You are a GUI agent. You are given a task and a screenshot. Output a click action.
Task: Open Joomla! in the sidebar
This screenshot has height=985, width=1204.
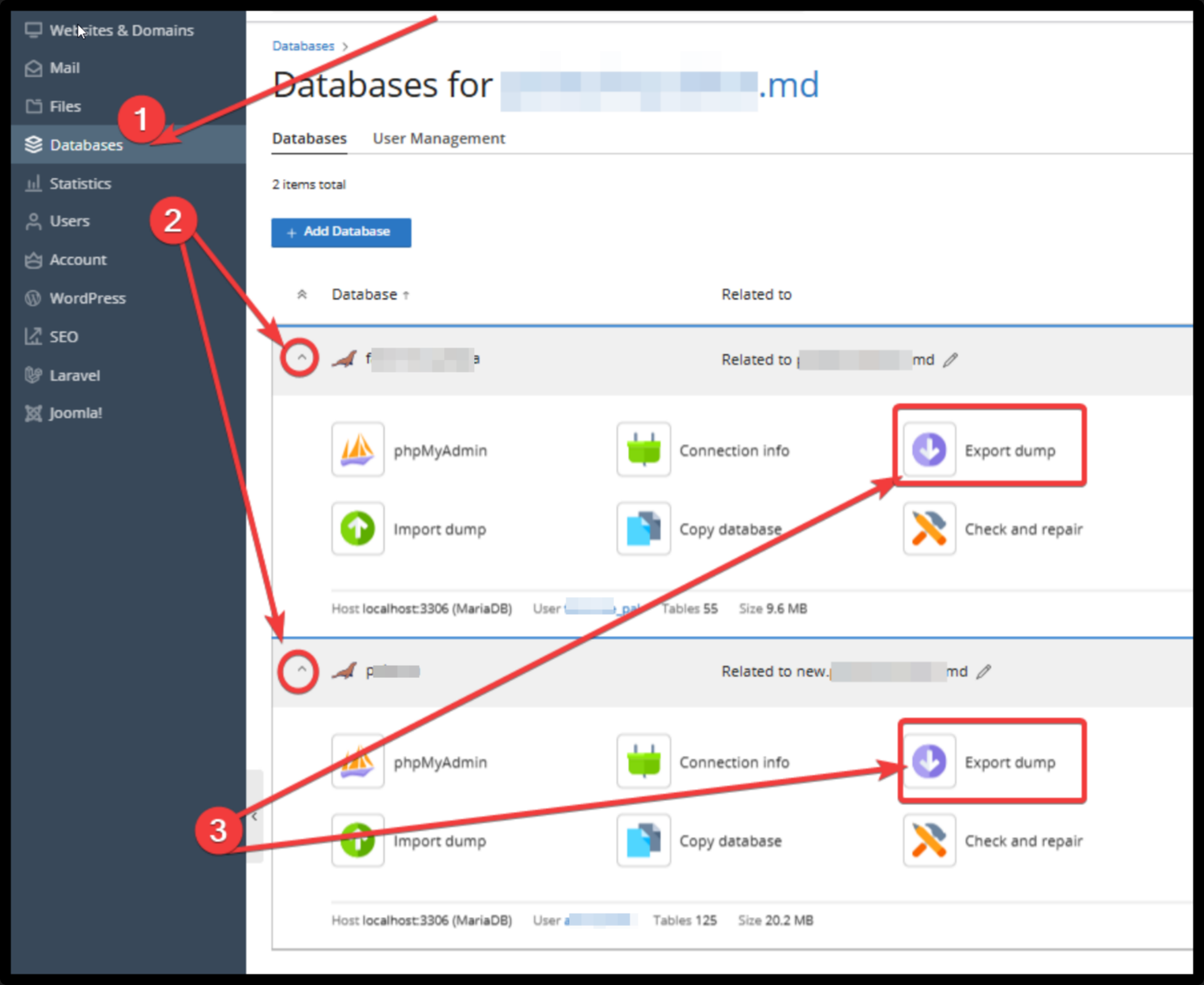click(x=128, y=413)
